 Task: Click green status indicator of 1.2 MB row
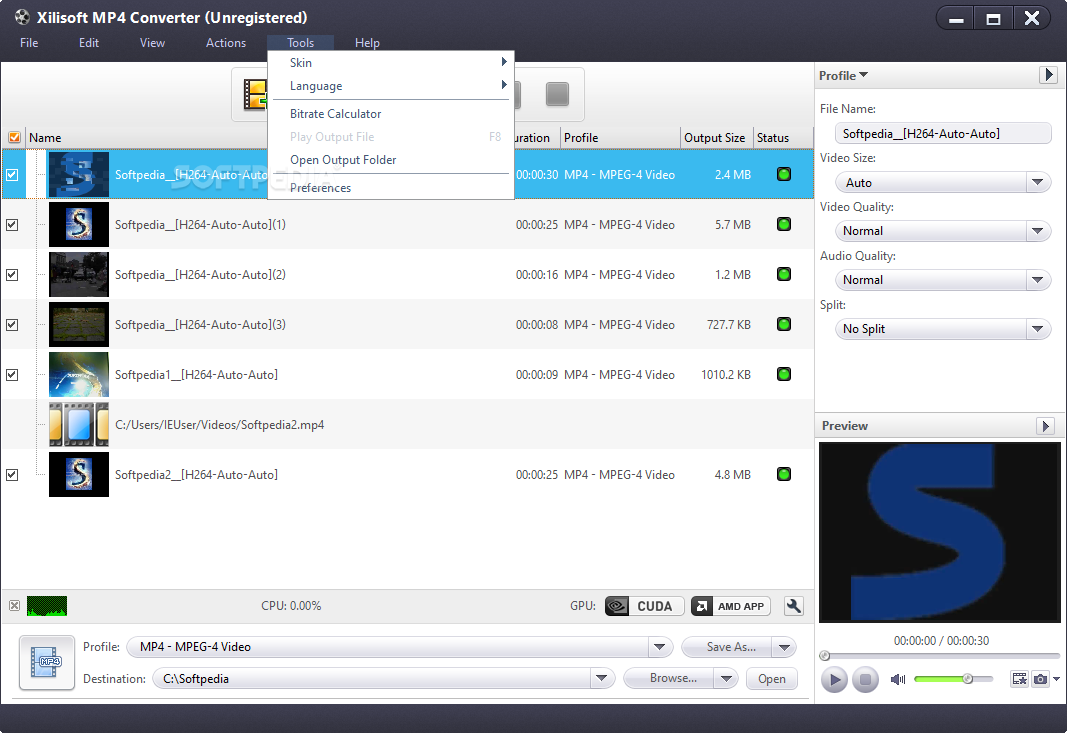point(784,274)
